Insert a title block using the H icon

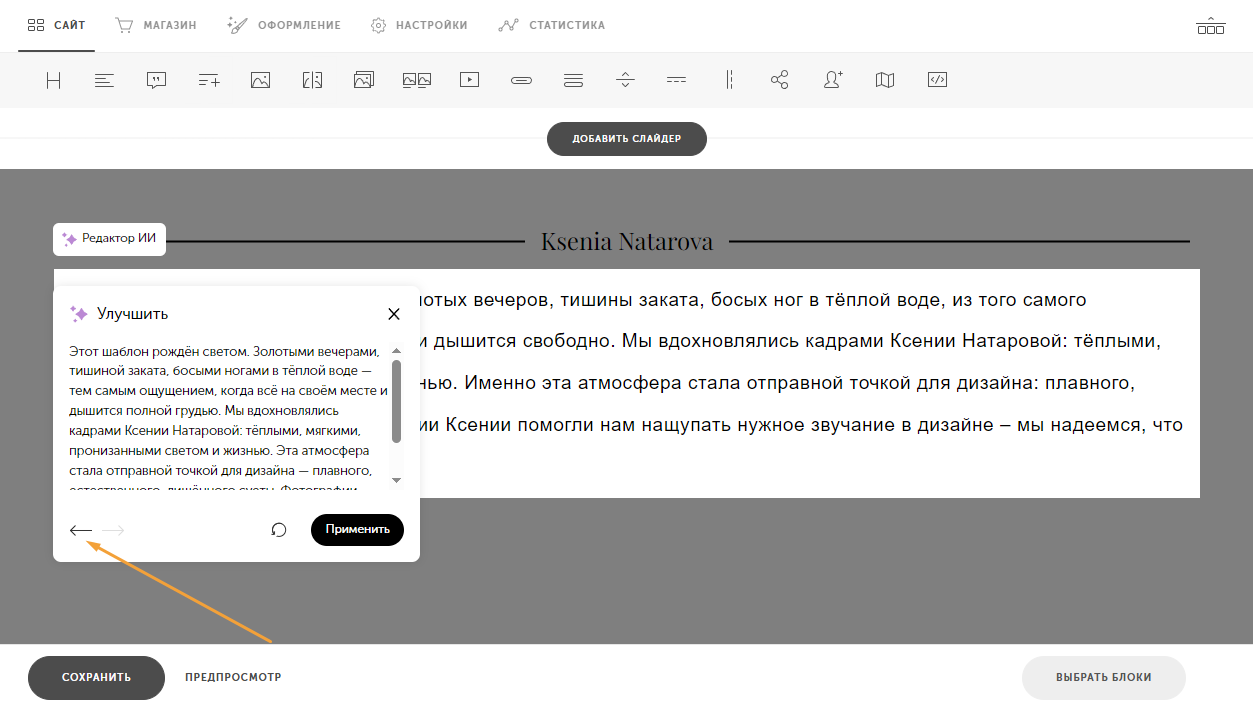(53, 79)
